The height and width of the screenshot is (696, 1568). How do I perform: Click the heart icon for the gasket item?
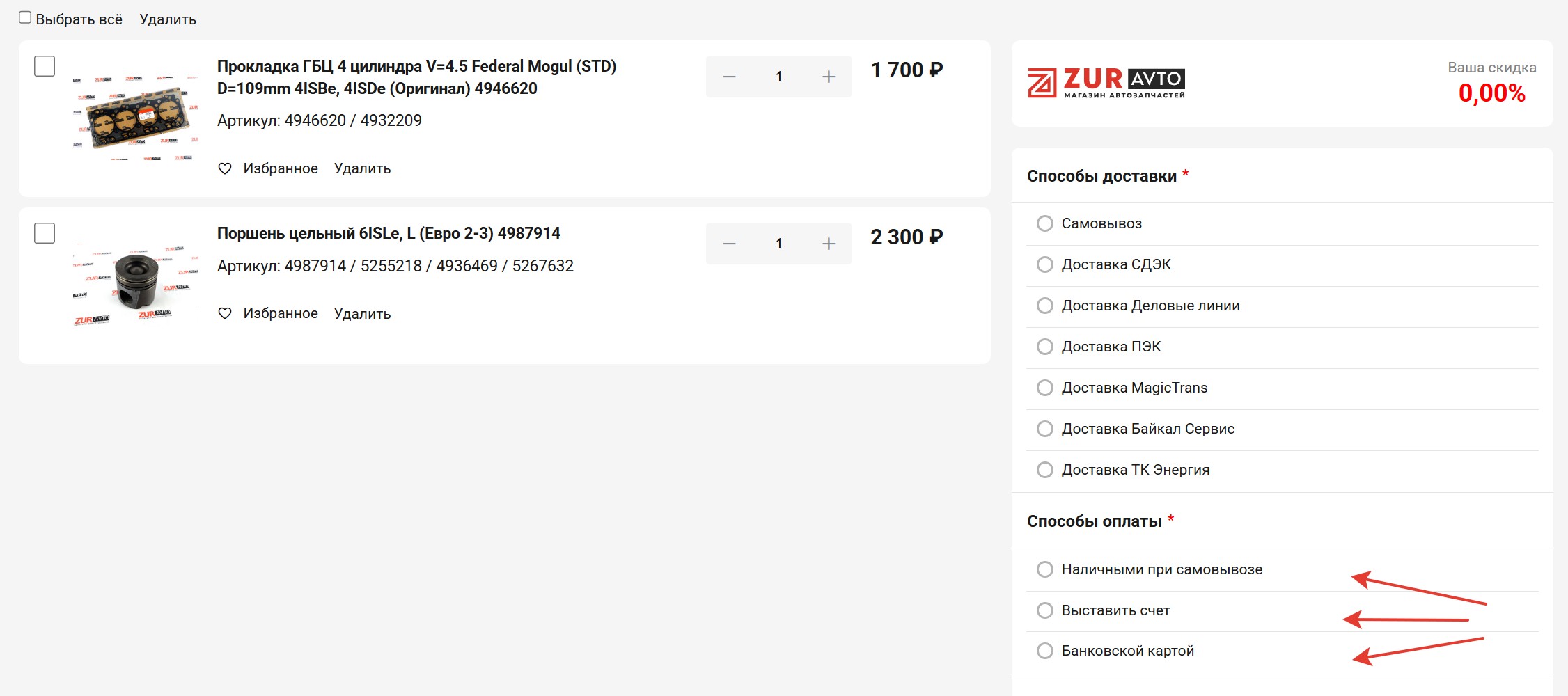pos(225,168)
